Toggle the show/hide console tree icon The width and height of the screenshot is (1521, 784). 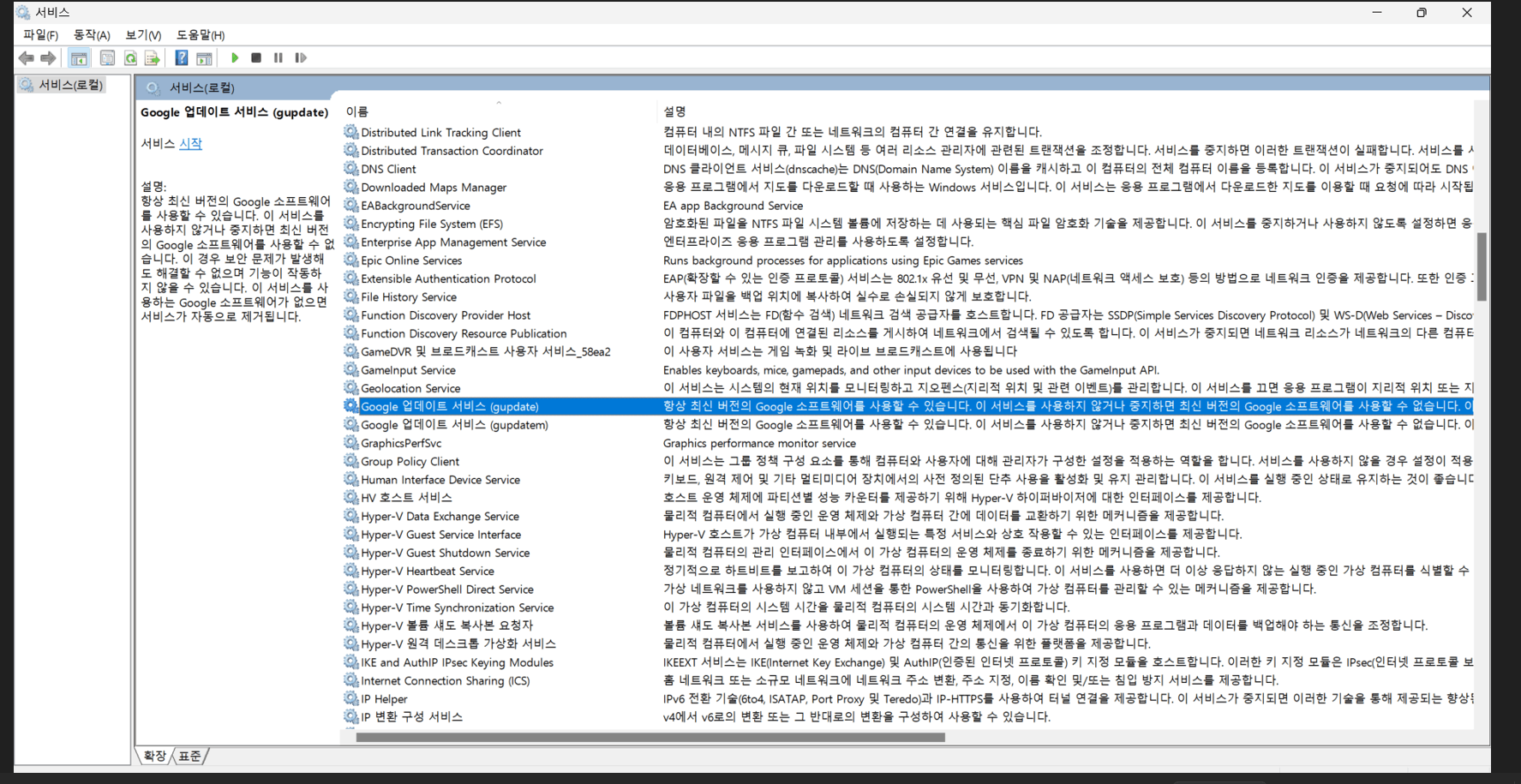click(x=79, y=58)
